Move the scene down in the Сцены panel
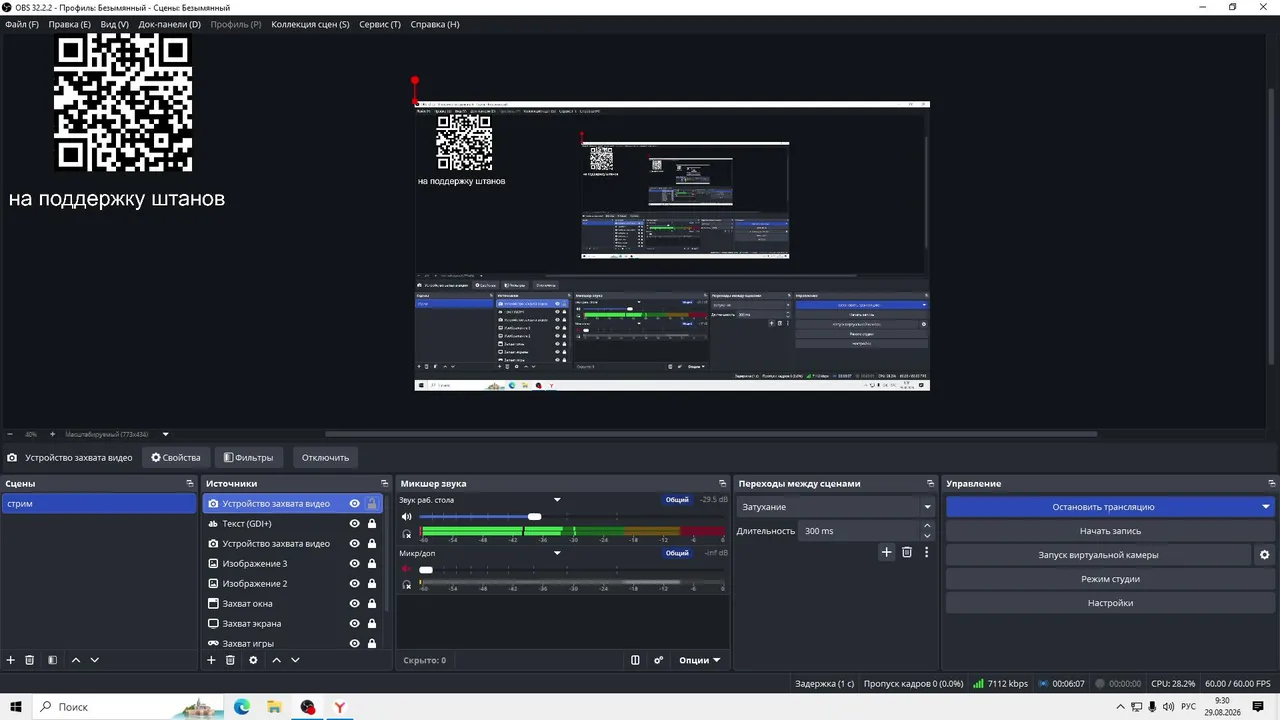Image resolution: width=1280 pixels, height=720 pixels. [95, 660]
